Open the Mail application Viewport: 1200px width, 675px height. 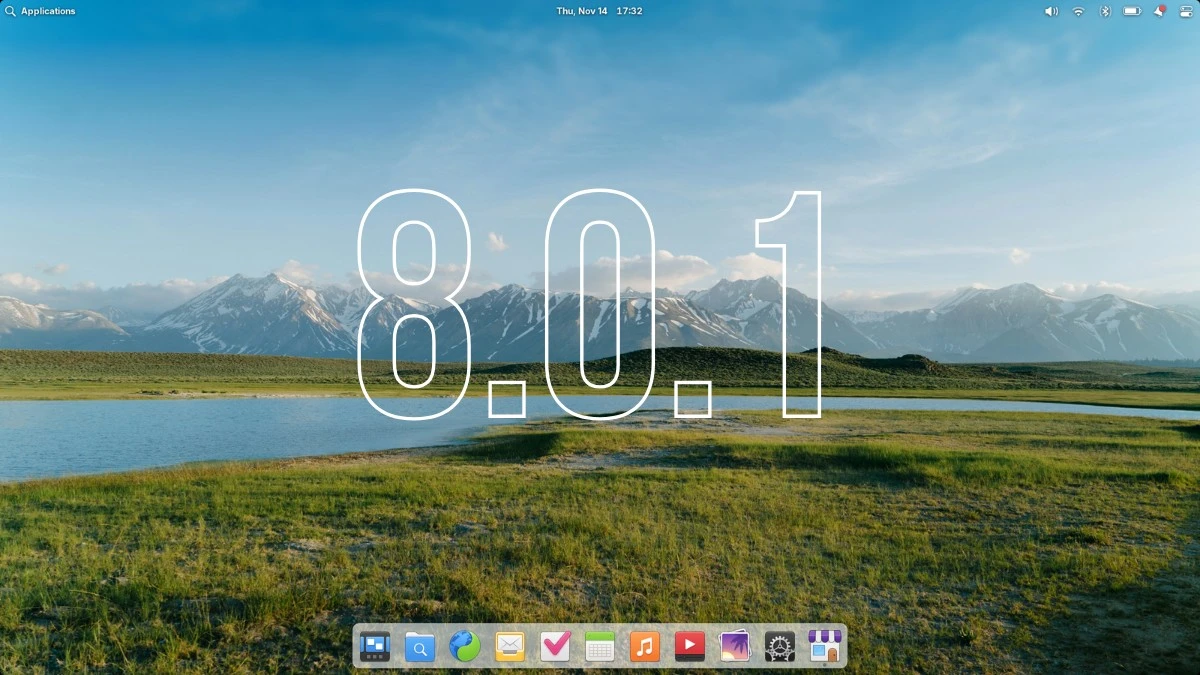pyautogui.click(x=509, y=646)
